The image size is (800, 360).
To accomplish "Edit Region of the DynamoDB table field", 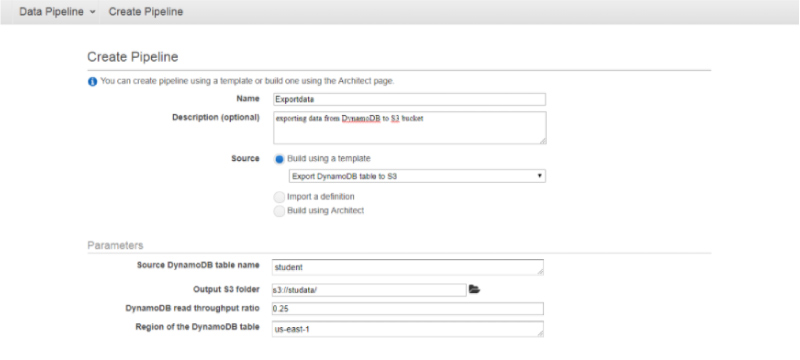I will [x=408, y=329].
